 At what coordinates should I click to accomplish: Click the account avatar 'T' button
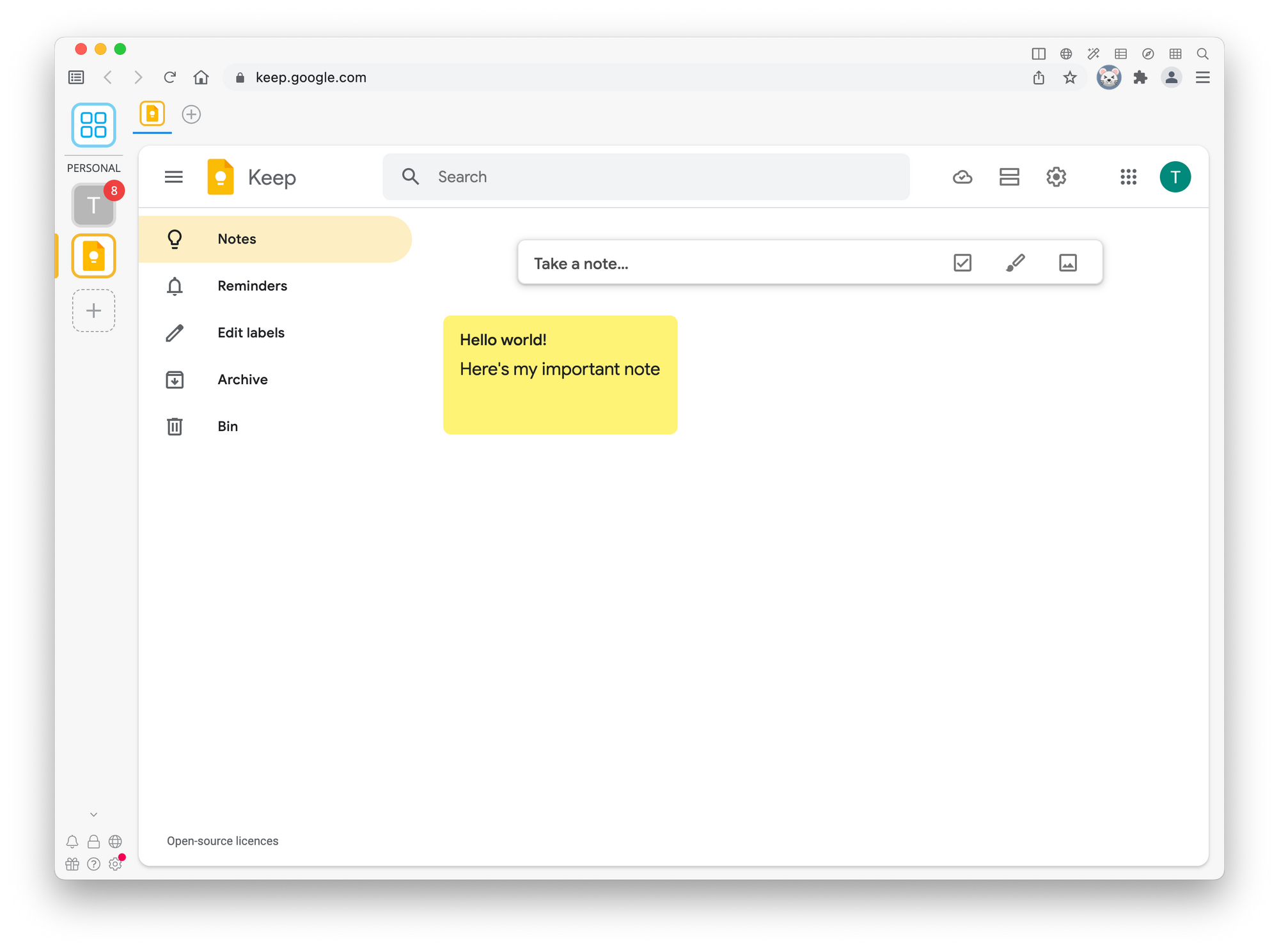point(1176,177)
